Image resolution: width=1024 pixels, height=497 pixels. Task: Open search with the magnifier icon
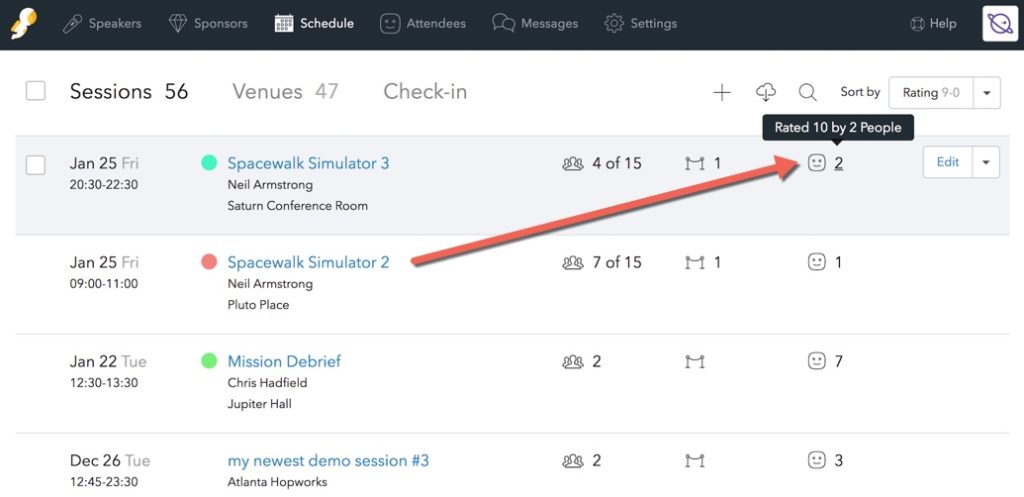coord(808,93)
